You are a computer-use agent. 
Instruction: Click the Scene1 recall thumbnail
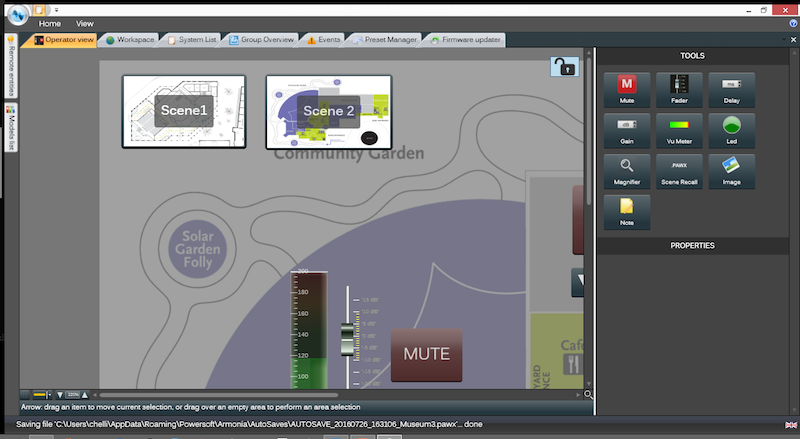pos(183,111)
